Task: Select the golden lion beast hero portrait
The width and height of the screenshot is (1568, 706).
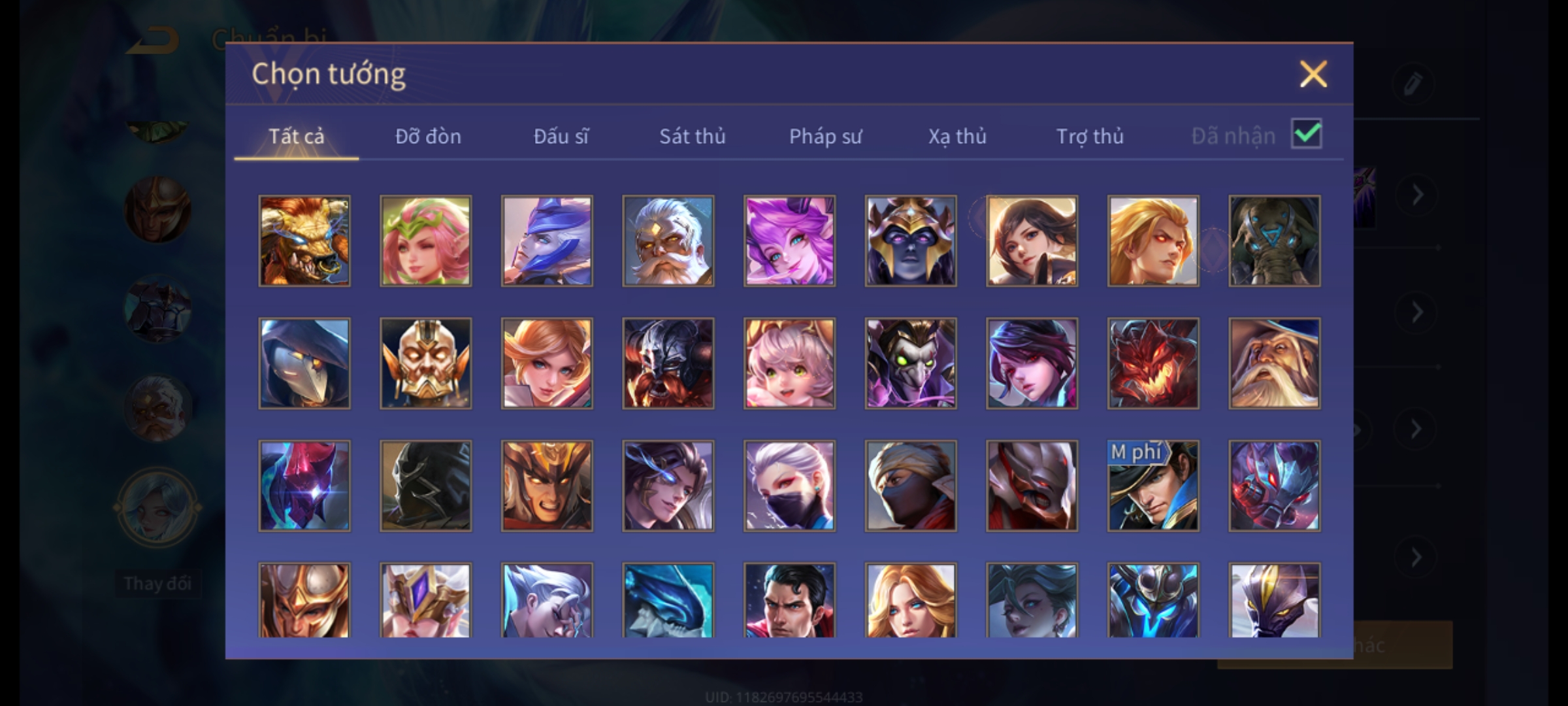Action: click(304, 241)
